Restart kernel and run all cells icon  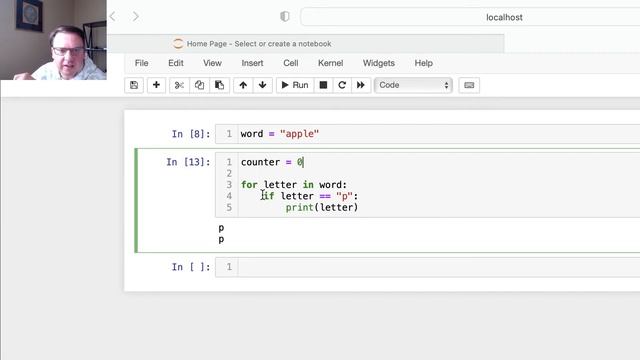[x=361, y=85]
